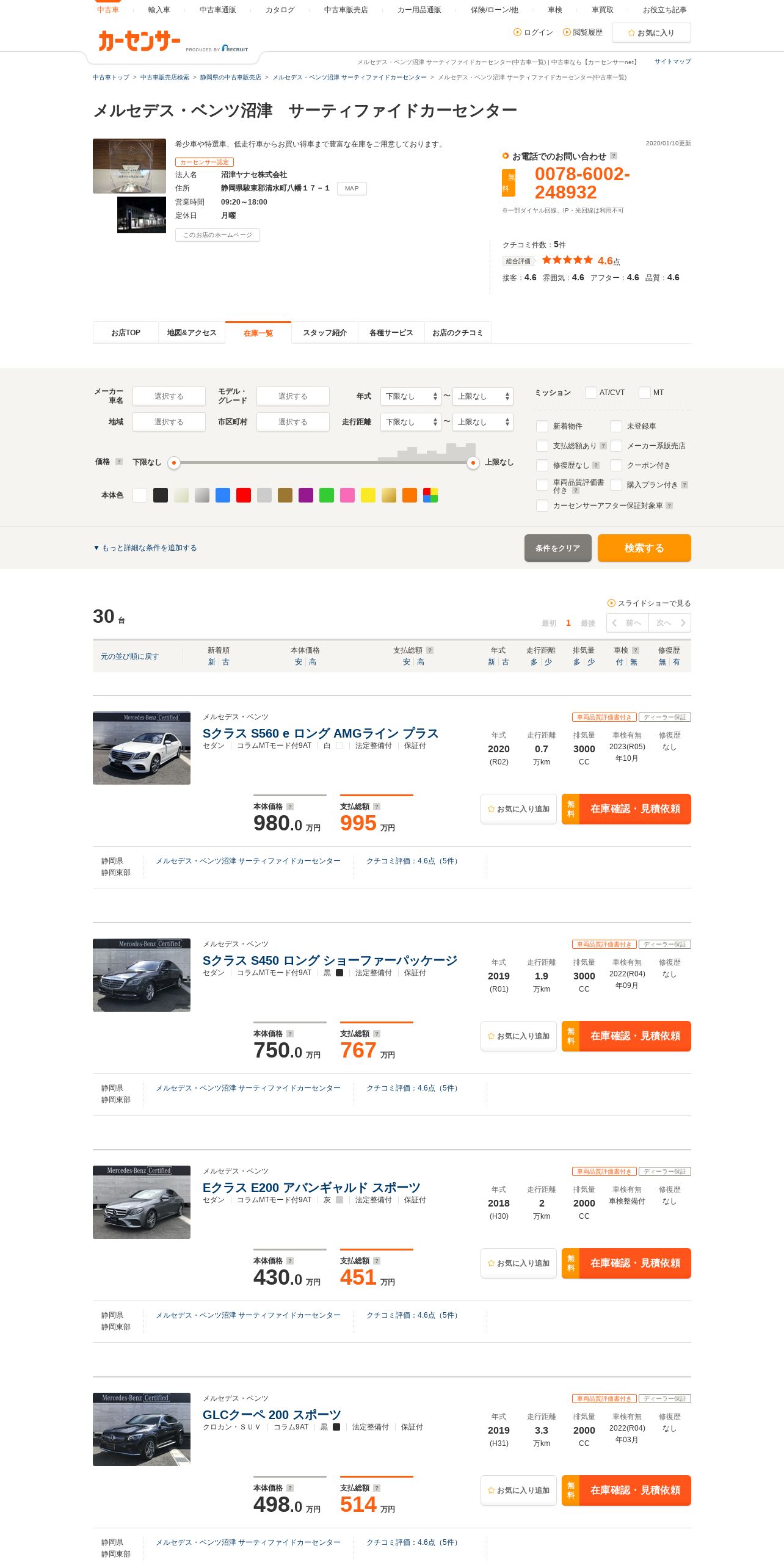Open the login link icon

point(517,32)
